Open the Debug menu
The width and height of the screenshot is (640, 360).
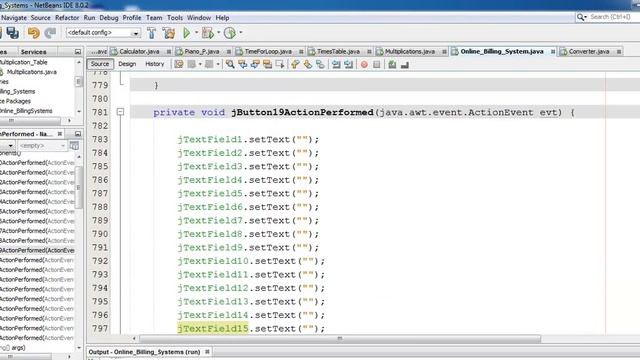point(109,18)
